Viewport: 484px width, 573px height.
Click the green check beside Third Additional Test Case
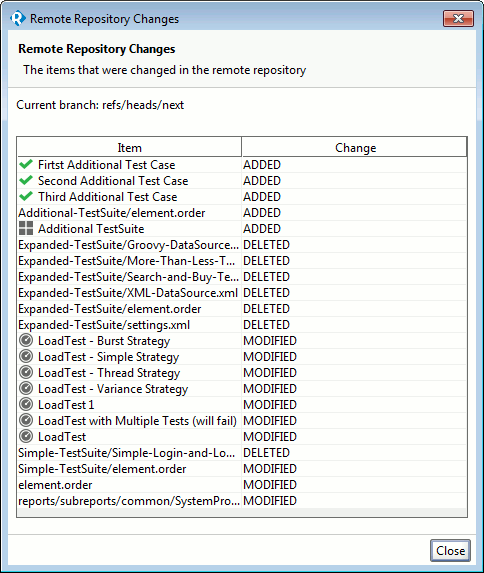[x=26, y=197]
